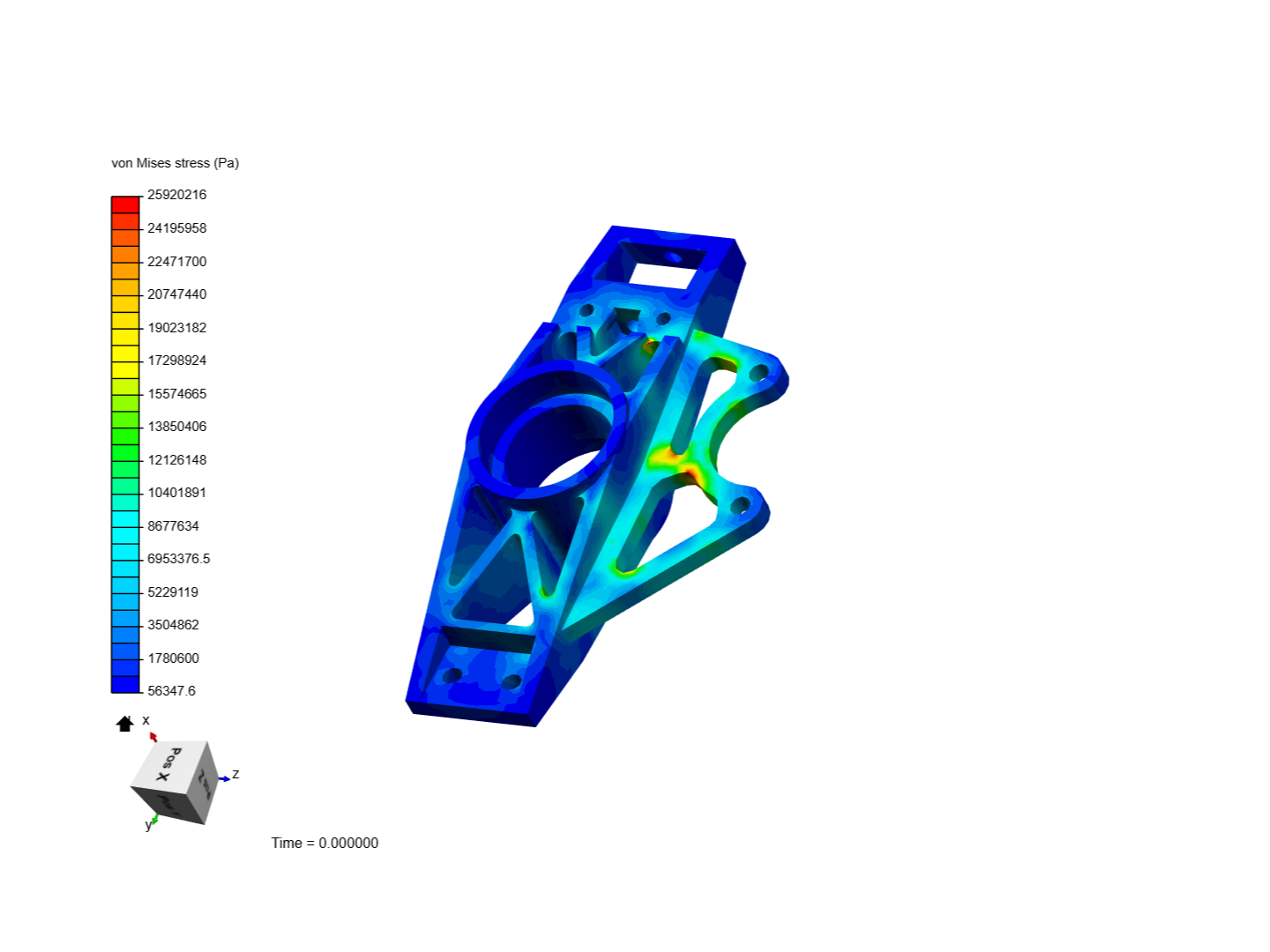This screenshot has width=1270, height=952.
Task: Click the home view reset icon
Action: 124,724
